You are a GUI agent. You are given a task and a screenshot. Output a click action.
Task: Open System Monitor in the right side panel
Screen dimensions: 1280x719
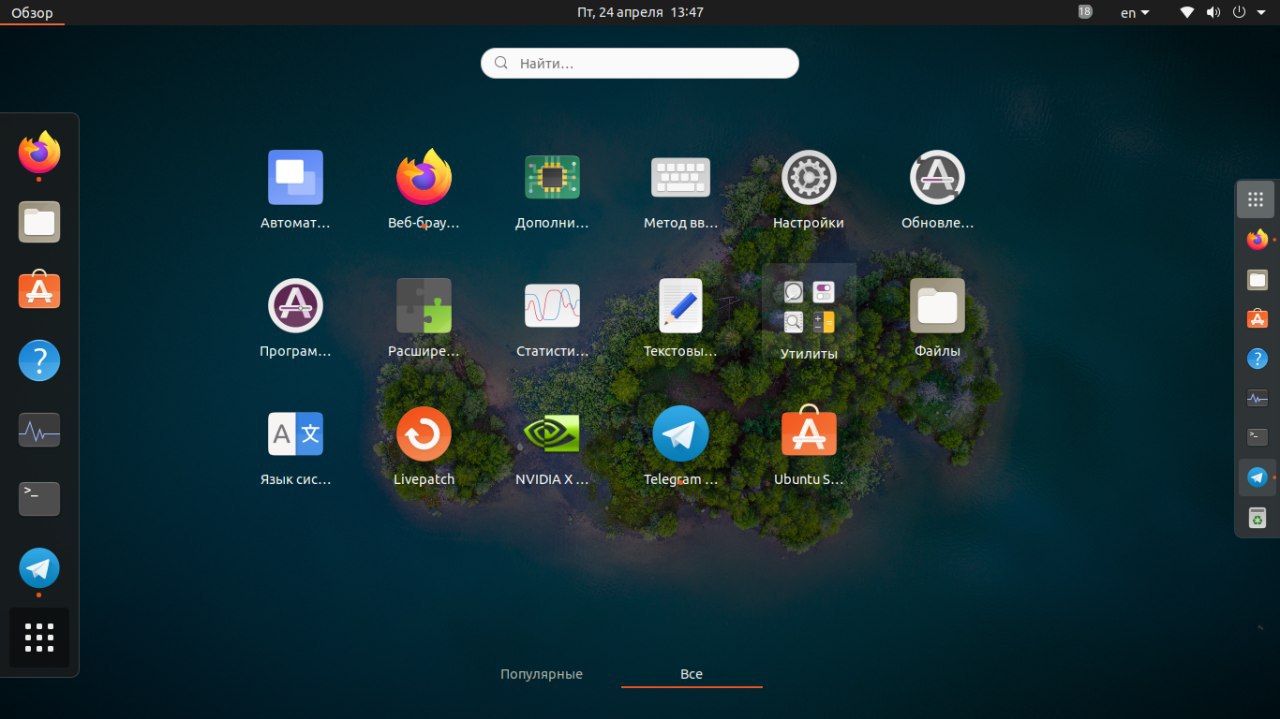point(1257,398)
